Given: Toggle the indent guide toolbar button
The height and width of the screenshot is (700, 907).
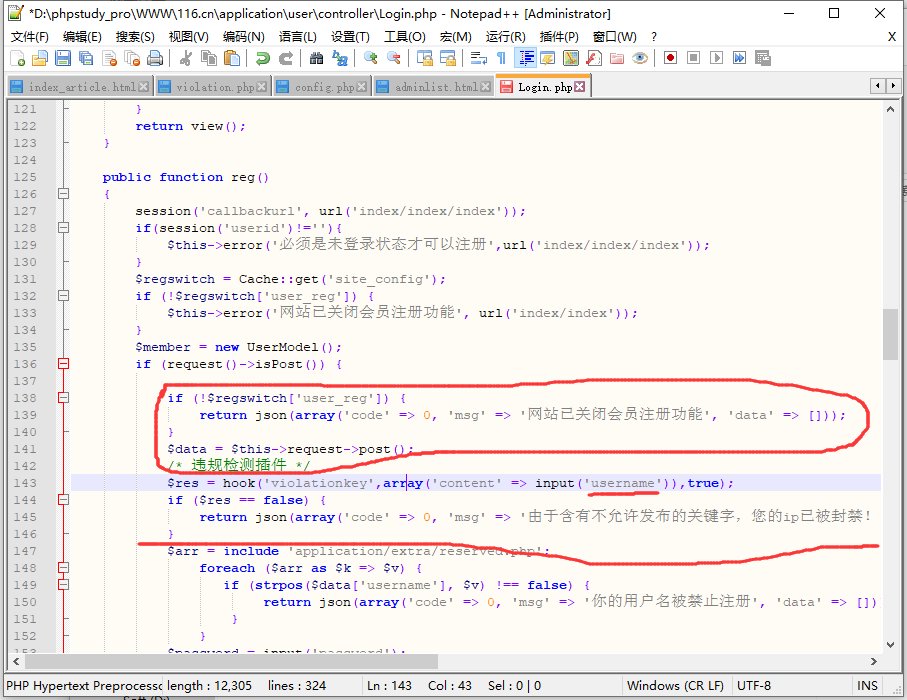Looking at the screenshot, I should click(524, 58).
